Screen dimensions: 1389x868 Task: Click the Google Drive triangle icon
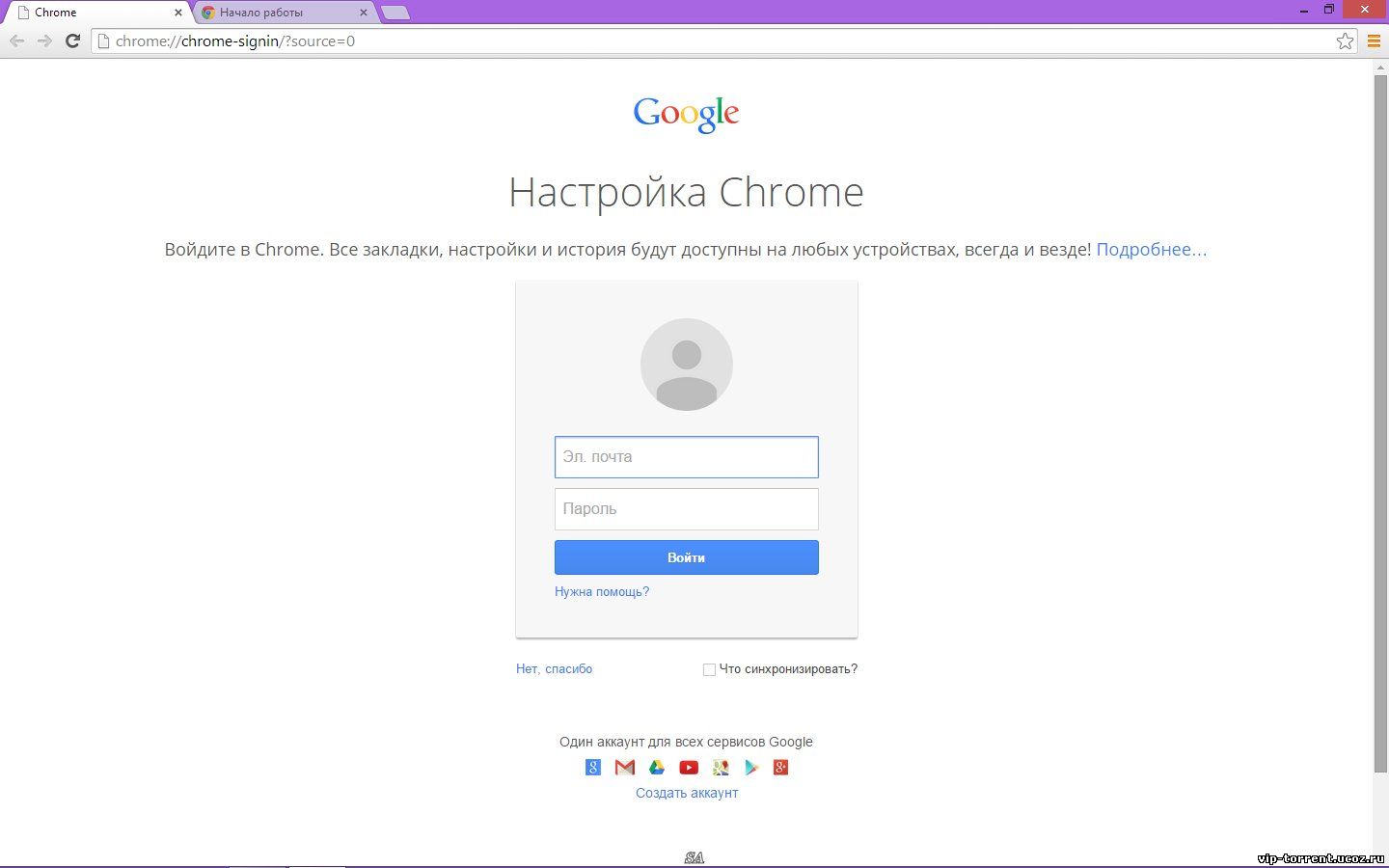click(x=657, y=768)
